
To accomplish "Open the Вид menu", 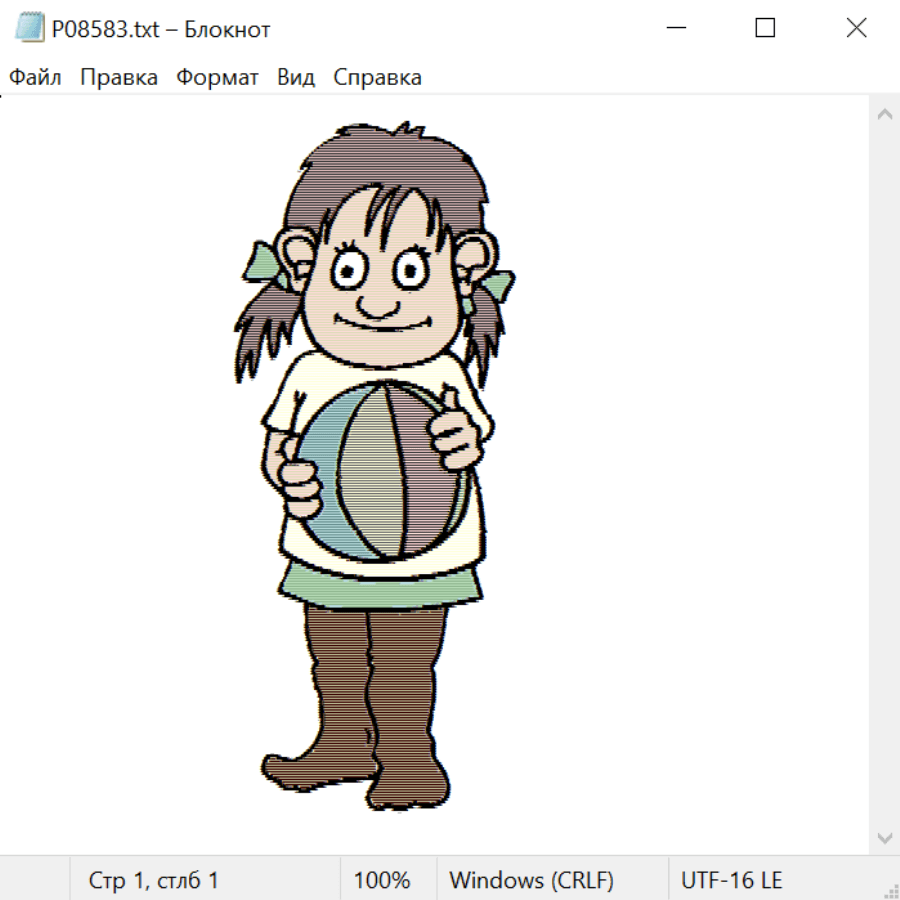I will pos(296,78).
